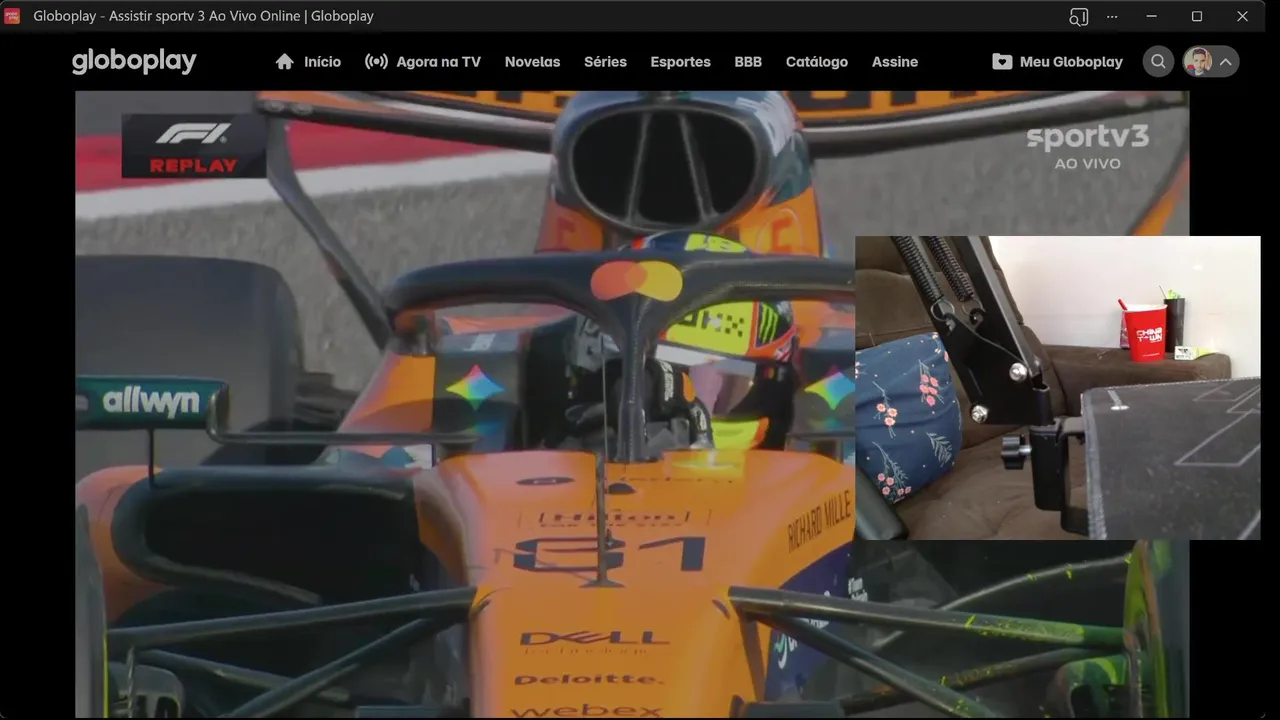Click the Globoplay logo
The width and height of the screenshot is (1280, 720).
coord(134,61)
